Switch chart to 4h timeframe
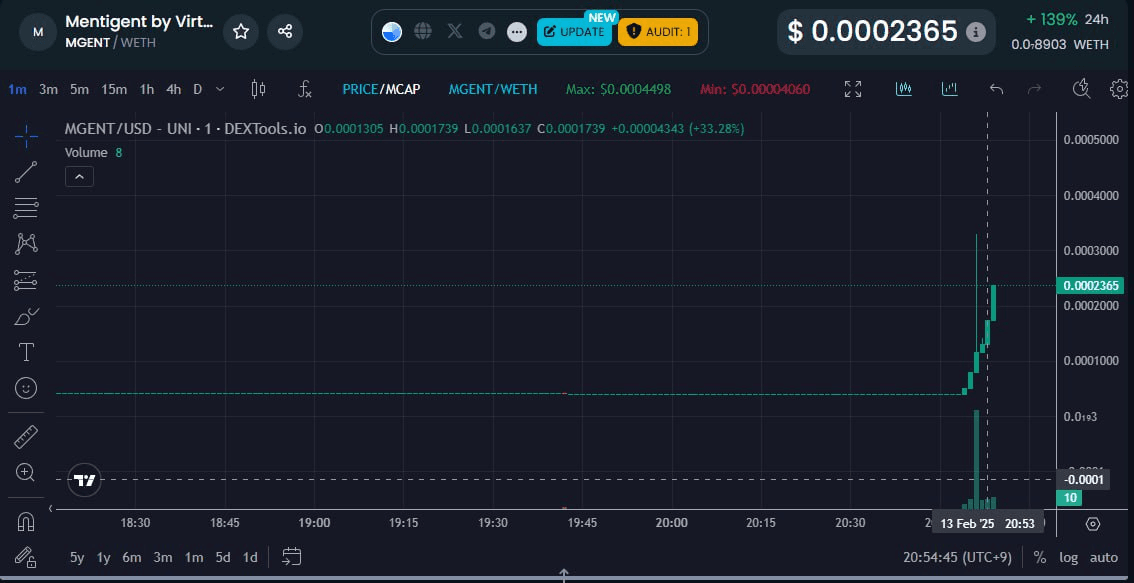 pos(174,90)
